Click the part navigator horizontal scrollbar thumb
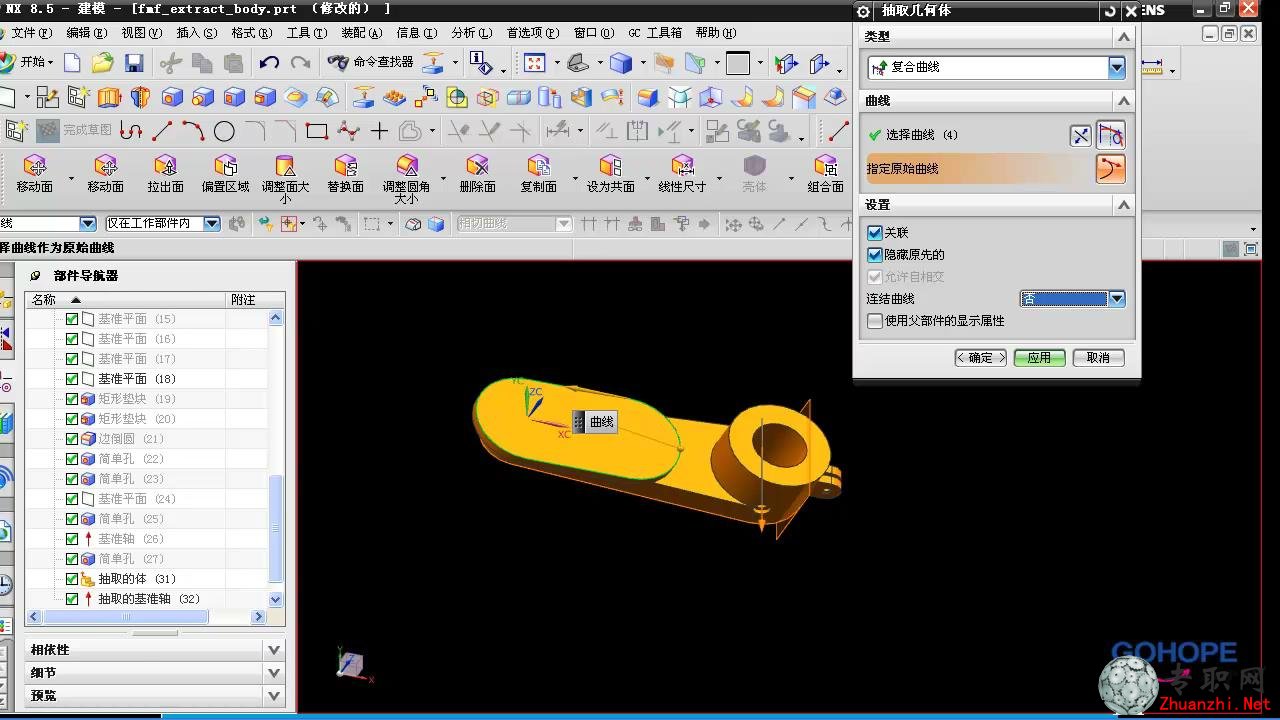 tap(125, 617)
